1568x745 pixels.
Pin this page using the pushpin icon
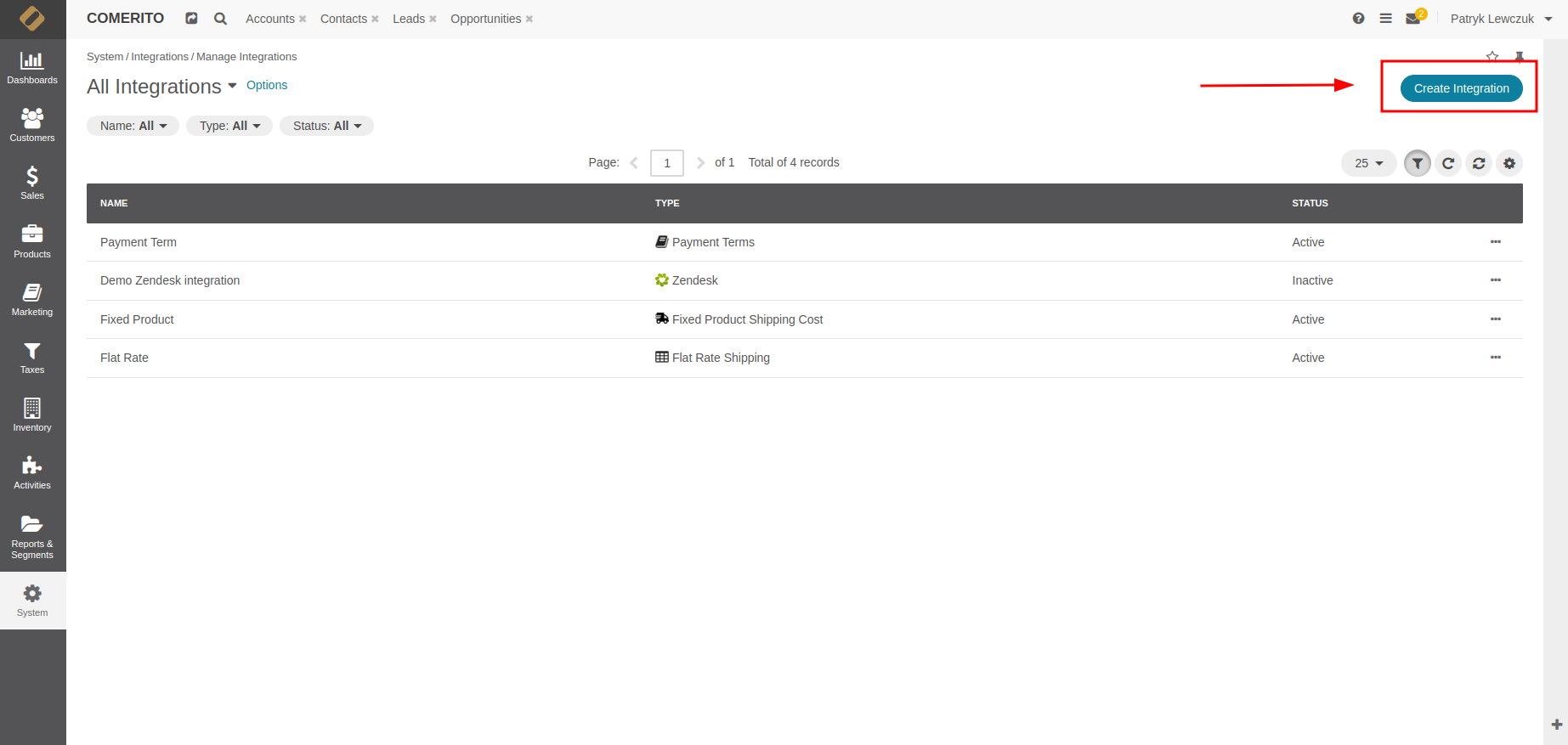[1520, 57]
